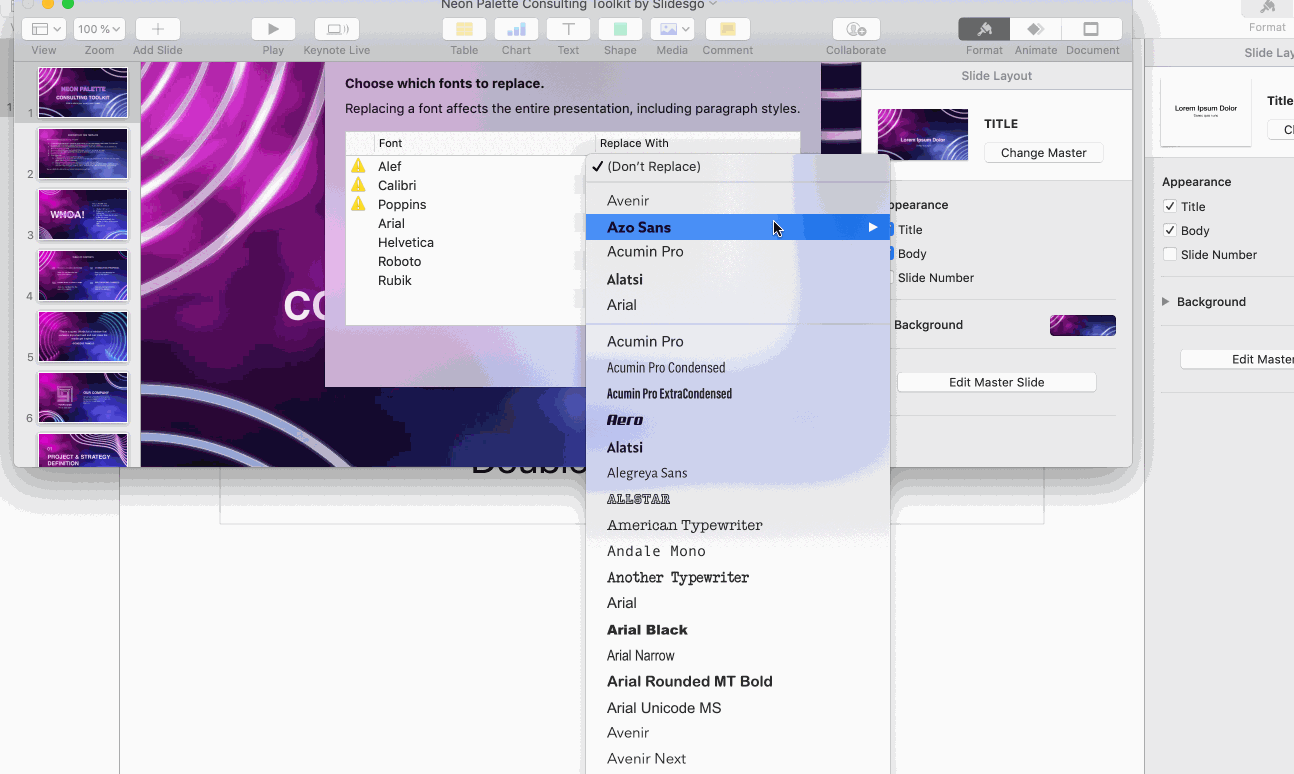Click the Collaborate icon
The image size is (1294, 774).
click(x=855, y=30)
